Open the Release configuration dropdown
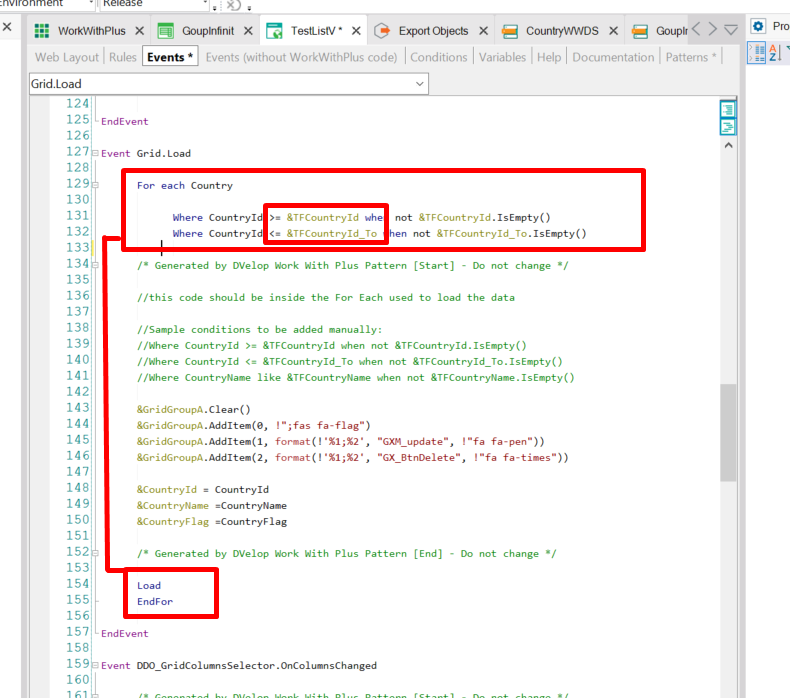The width and height of the screenshot is (790, 698). 205,3
